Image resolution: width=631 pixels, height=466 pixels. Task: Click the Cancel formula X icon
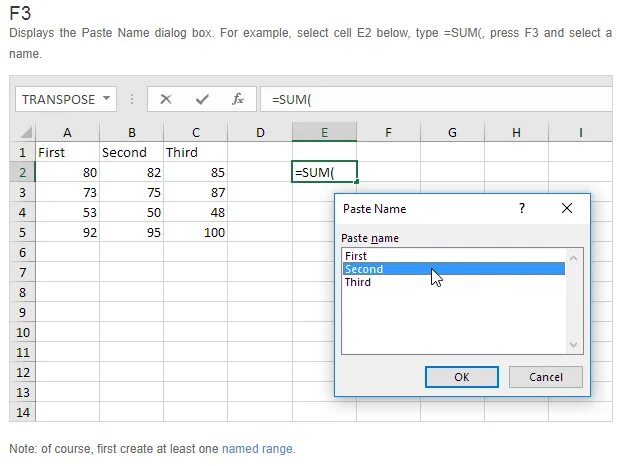point(166,99)
